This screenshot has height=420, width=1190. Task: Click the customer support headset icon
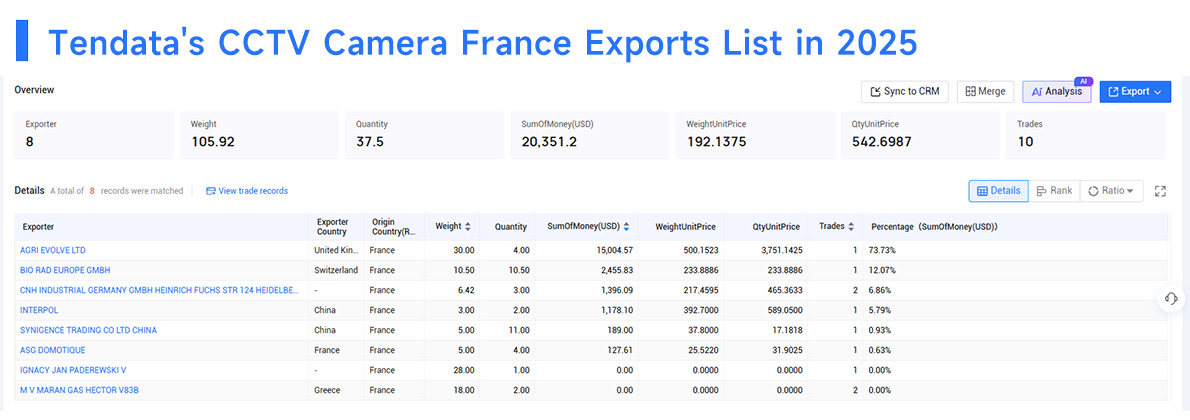pyautogui.click(x=1170, y=298)
